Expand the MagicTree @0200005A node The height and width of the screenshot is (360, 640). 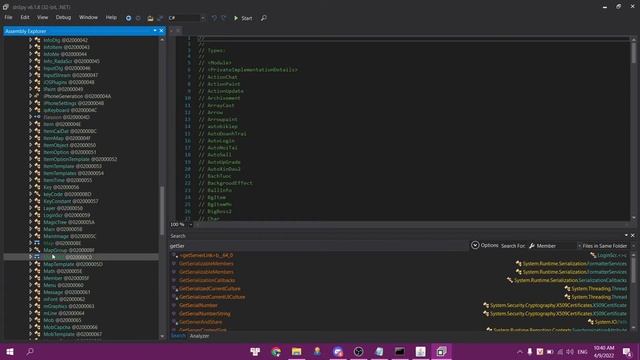click(30, 222)
